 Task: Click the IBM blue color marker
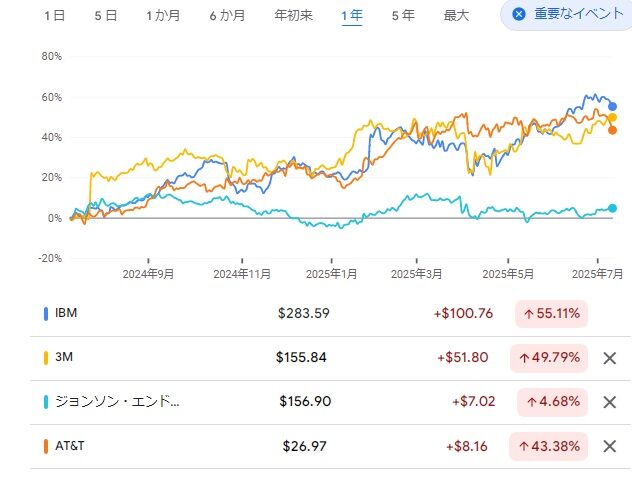tap(46, 314)
